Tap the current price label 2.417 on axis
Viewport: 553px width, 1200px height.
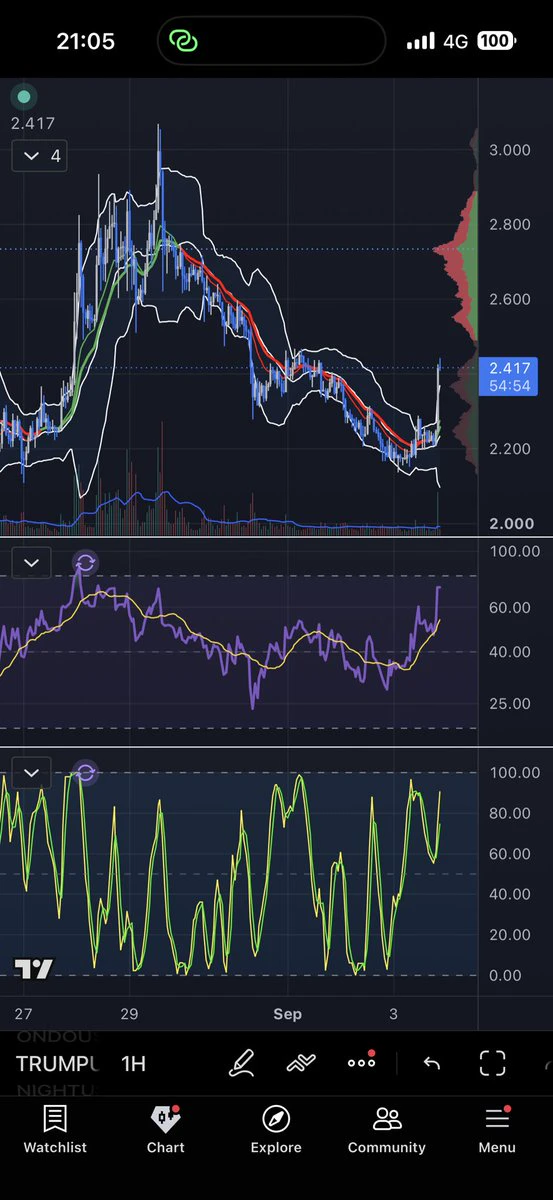click(x=510, y=377)
